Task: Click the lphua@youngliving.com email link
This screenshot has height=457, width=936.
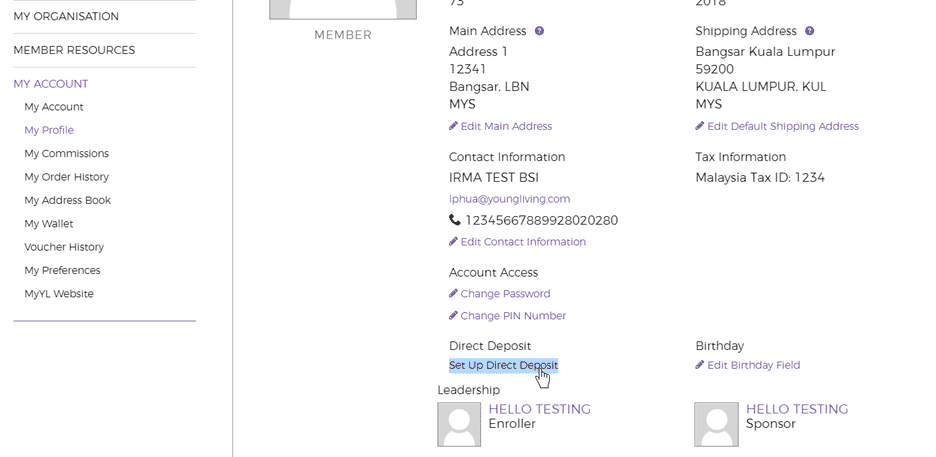Action: (509, 199)
